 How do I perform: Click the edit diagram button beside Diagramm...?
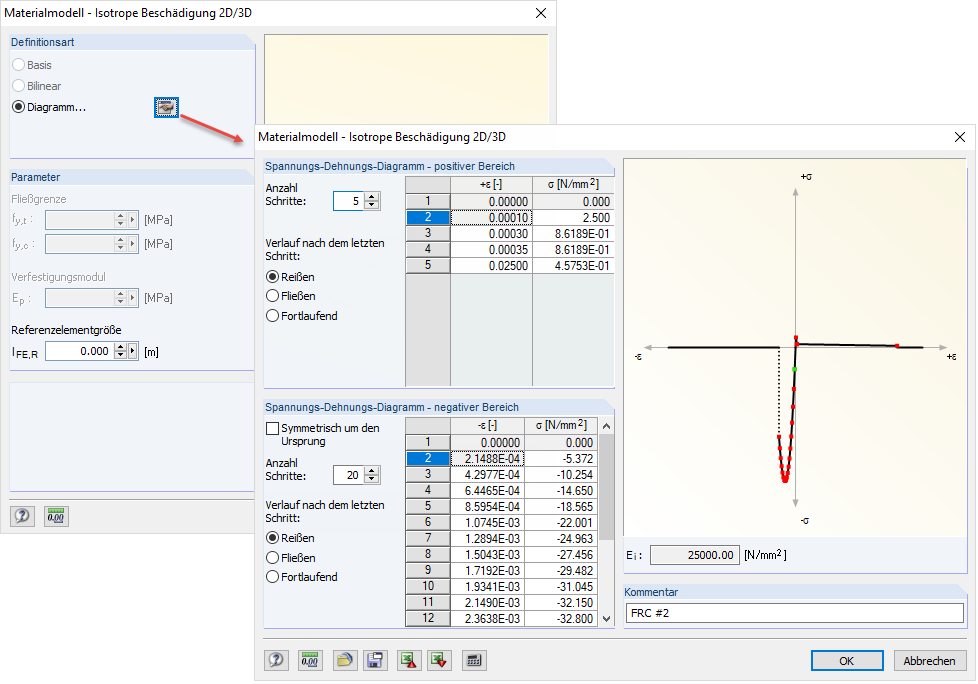point(166,107)
